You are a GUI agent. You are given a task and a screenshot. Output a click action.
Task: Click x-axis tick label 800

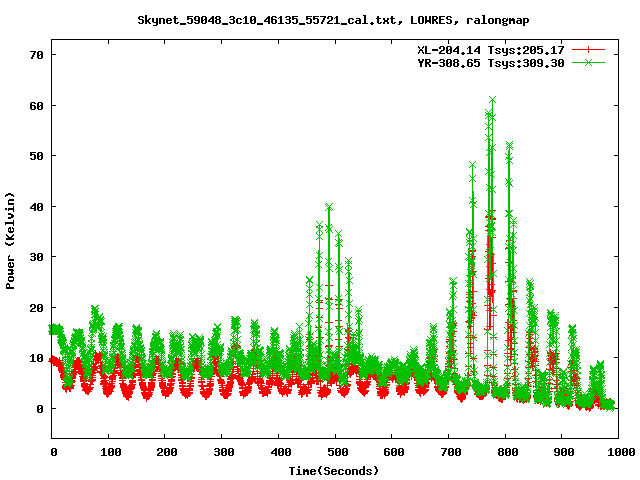pos(507,452)
